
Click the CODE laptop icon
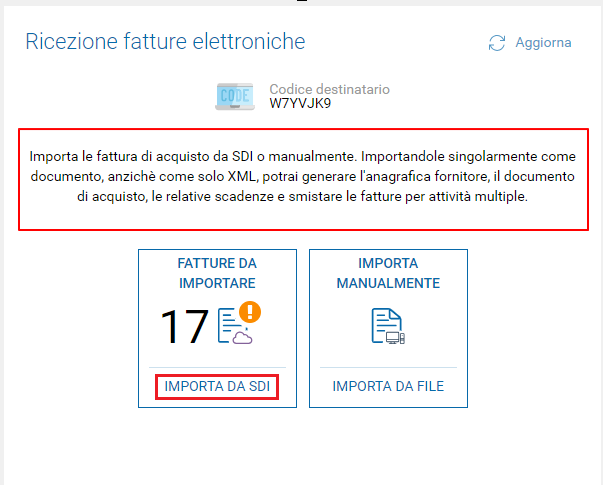(x=235, y=97)
